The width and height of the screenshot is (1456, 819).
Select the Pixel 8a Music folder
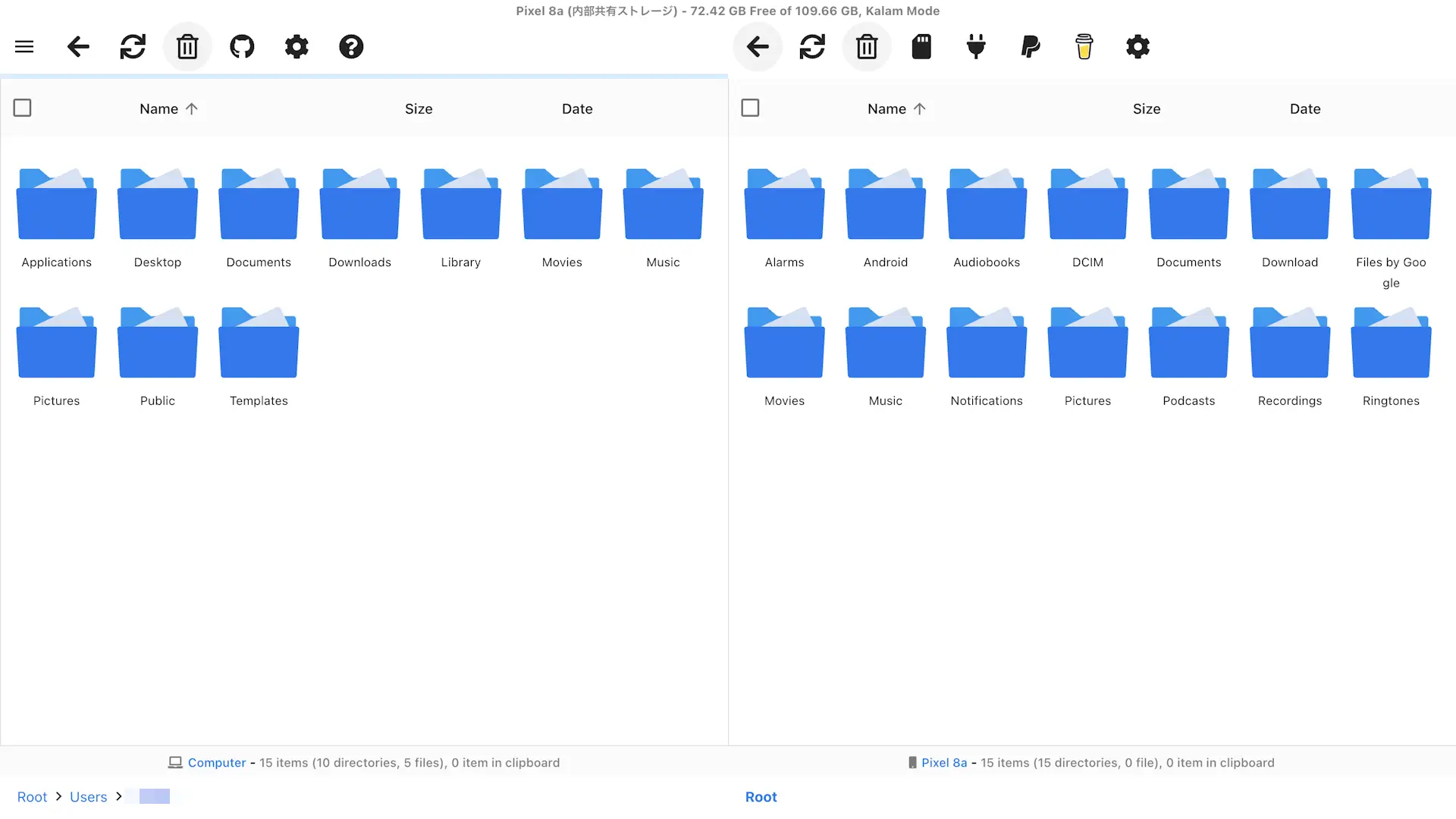pos(886,357)
